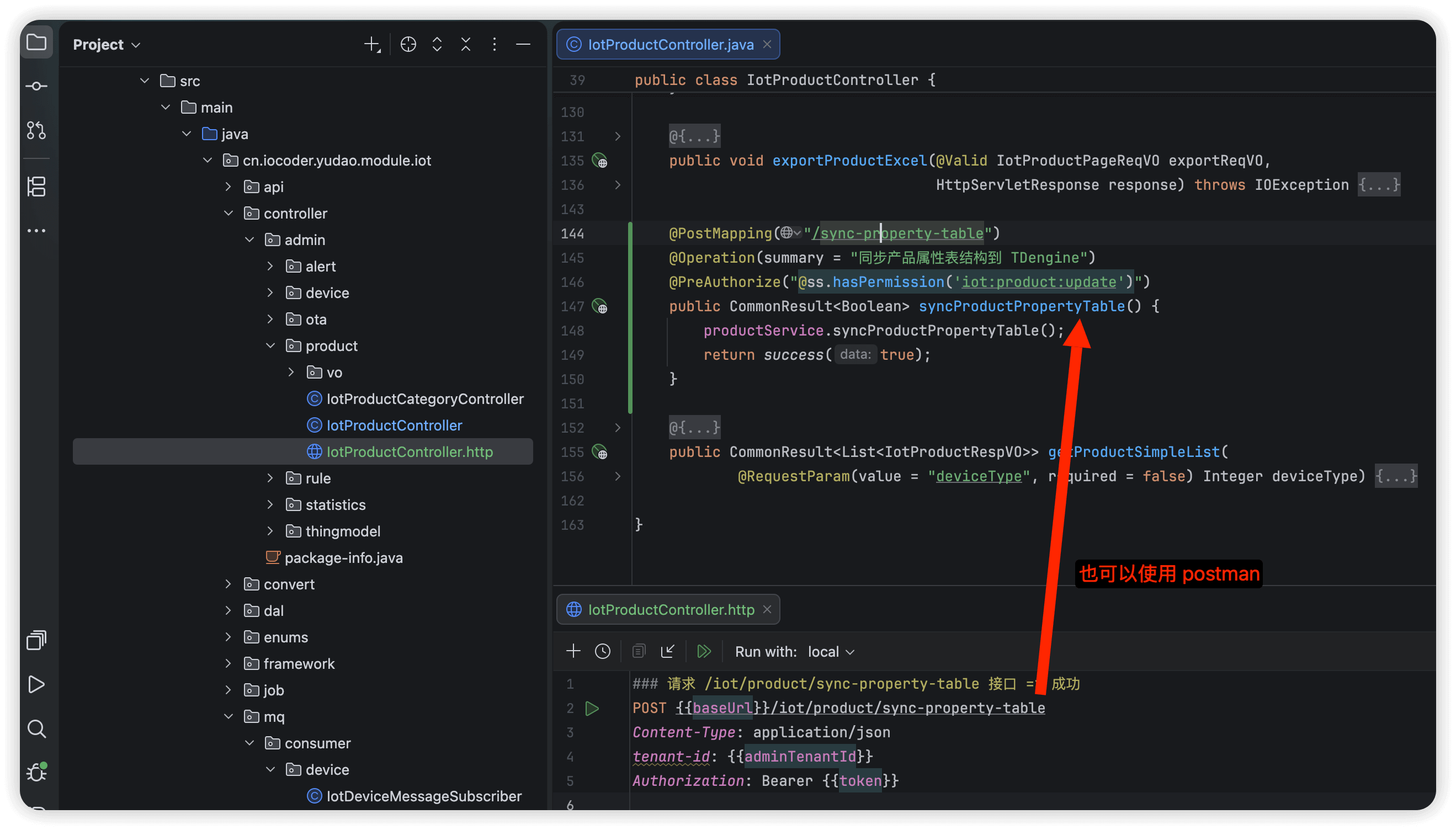Open the Find search icon in sidebar
1456x830 pixels.
(36, 728)
